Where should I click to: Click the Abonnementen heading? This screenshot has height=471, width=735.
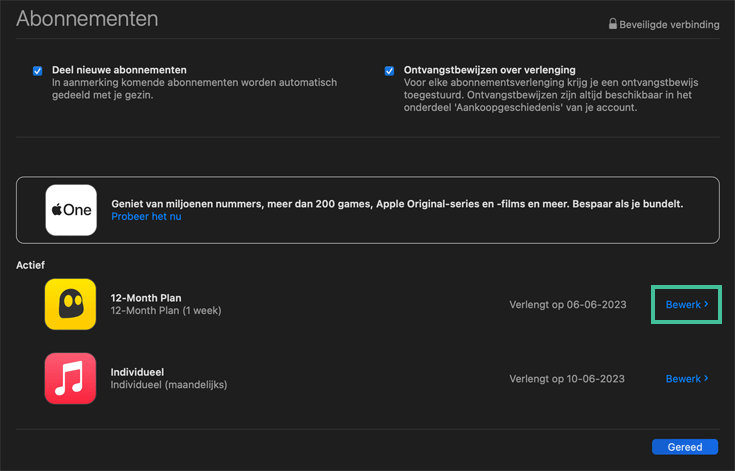click(x=87, y=19)
